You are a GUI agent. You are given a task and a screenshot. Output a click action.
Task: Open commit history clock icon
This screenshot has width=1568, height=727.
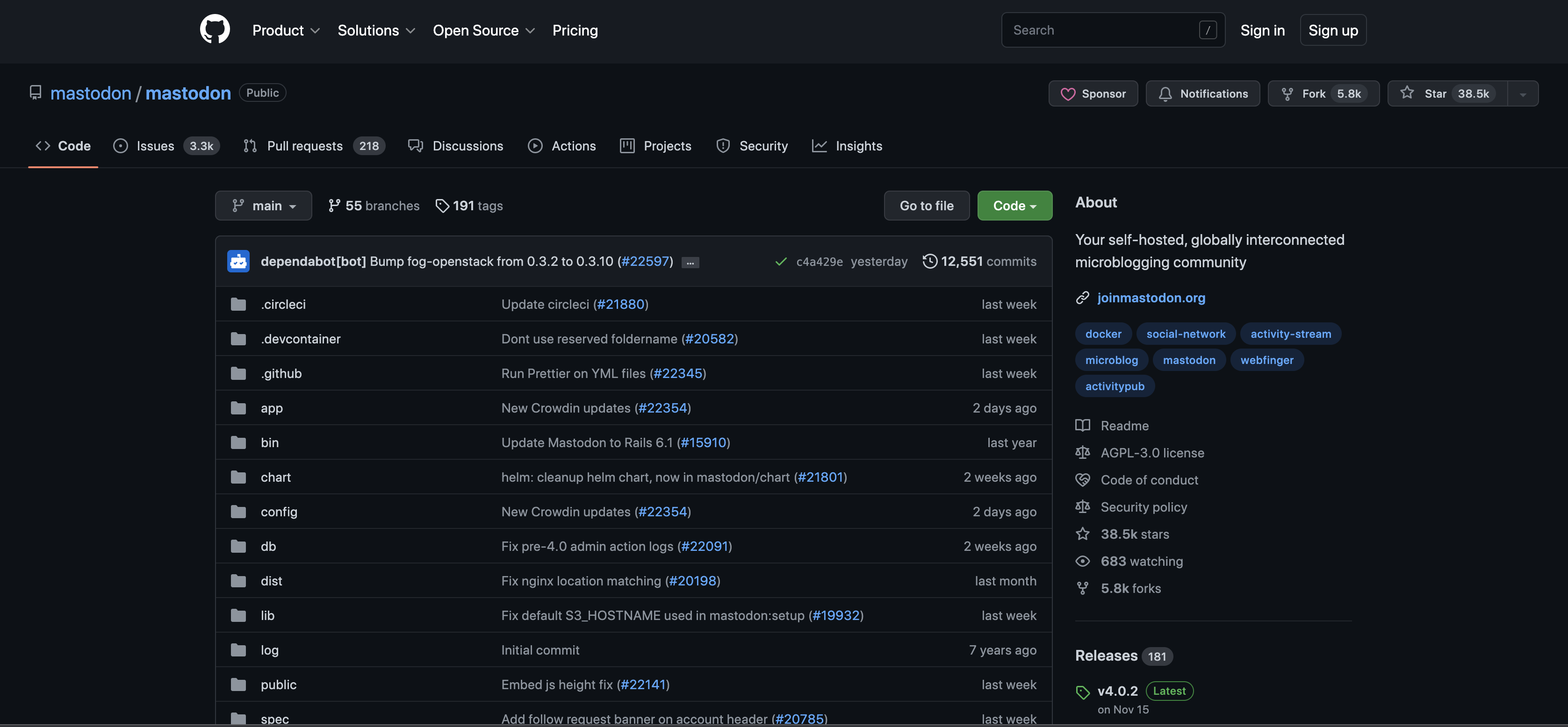click(929, 261)
